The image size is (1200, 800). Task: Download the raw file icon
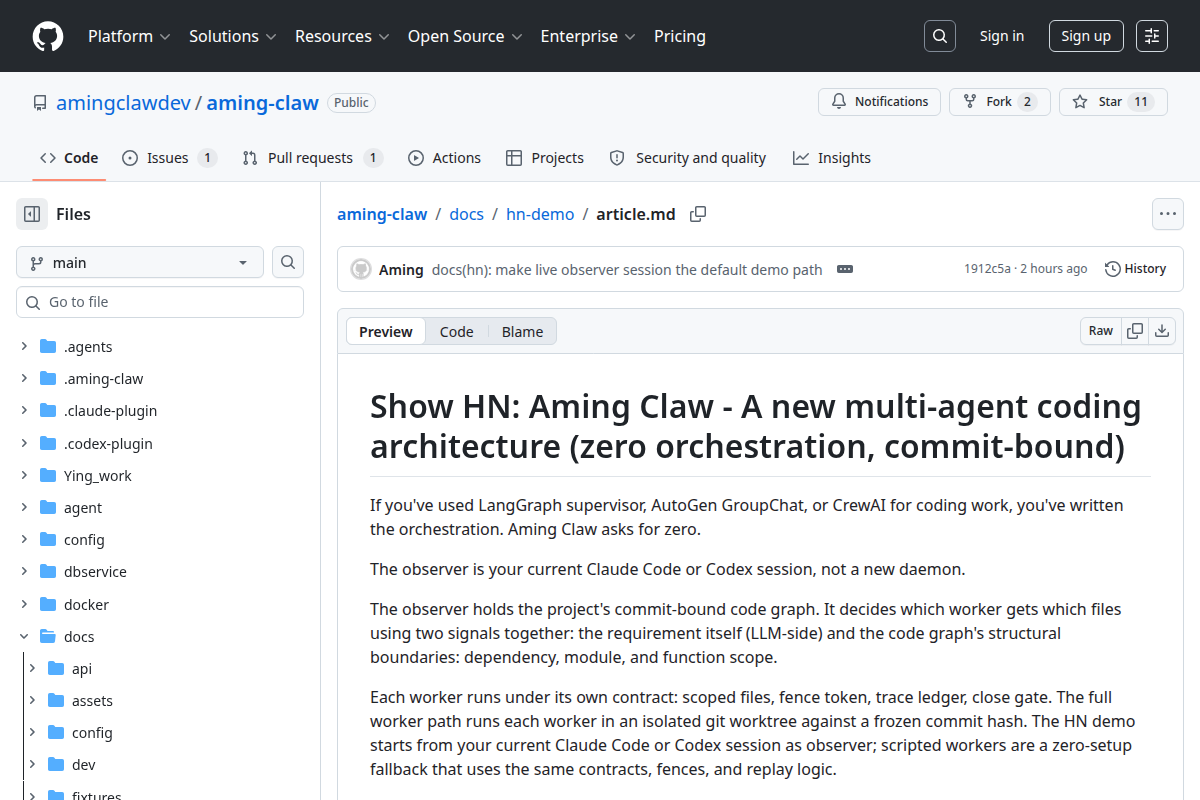1162,331
